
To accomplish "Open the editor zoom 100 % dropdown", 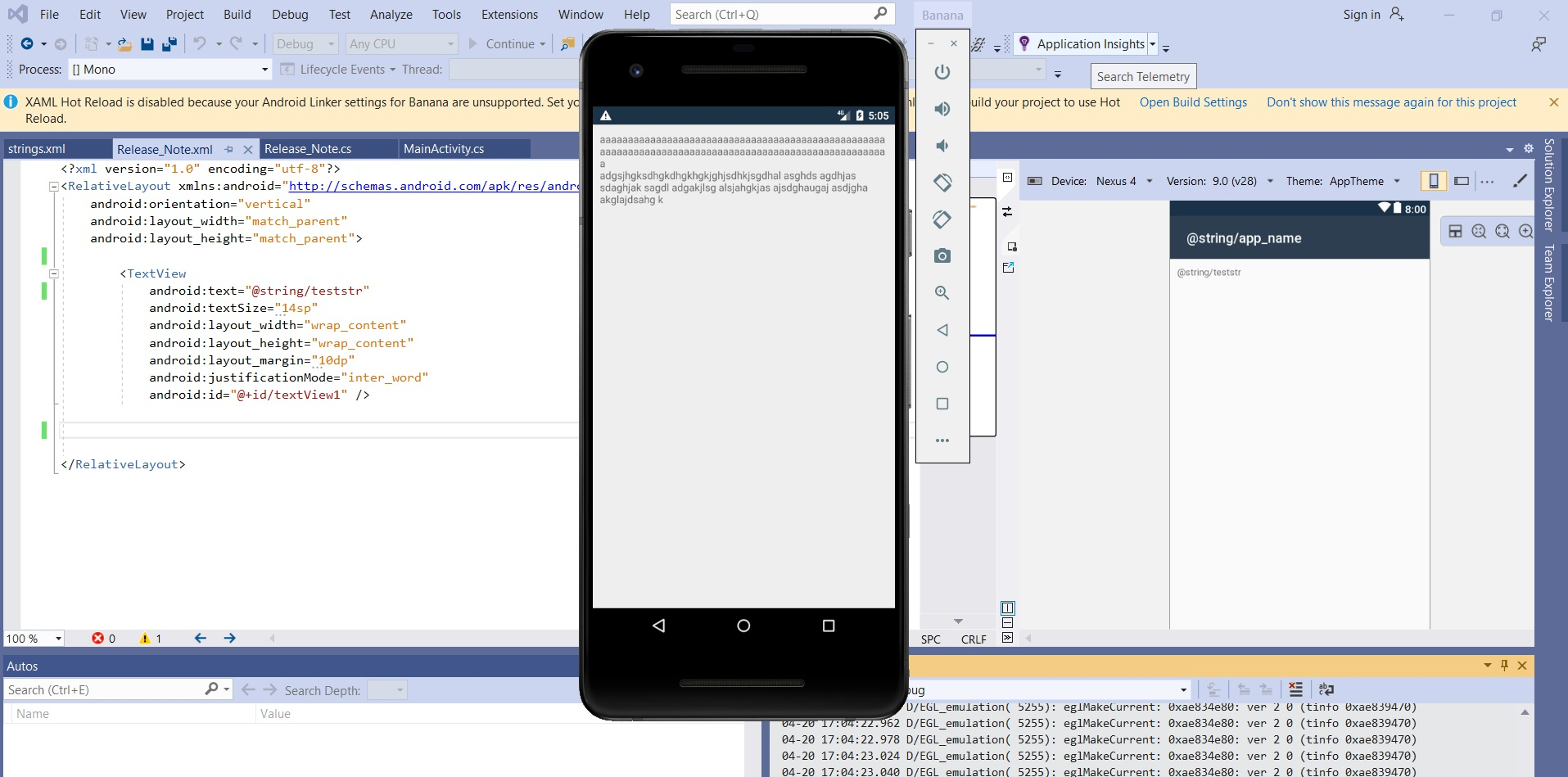I will pyautogui.click(x=58, y=639).
